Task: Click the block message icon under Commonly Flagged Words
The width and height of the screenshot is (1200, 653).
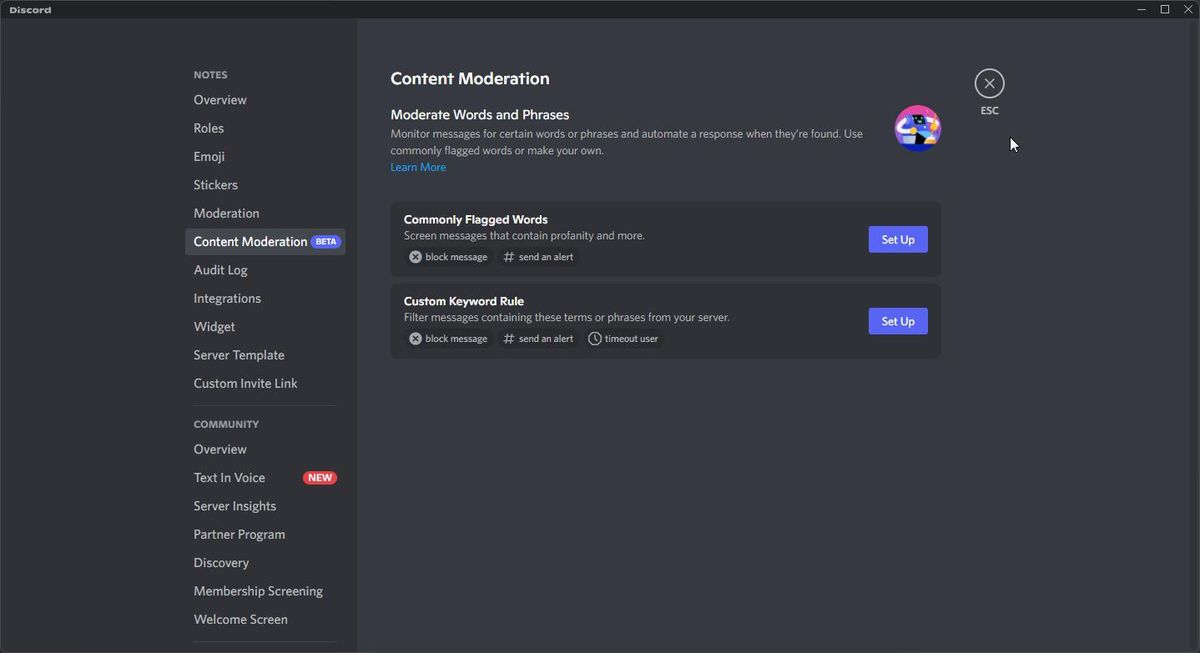Action: point(415,256)
